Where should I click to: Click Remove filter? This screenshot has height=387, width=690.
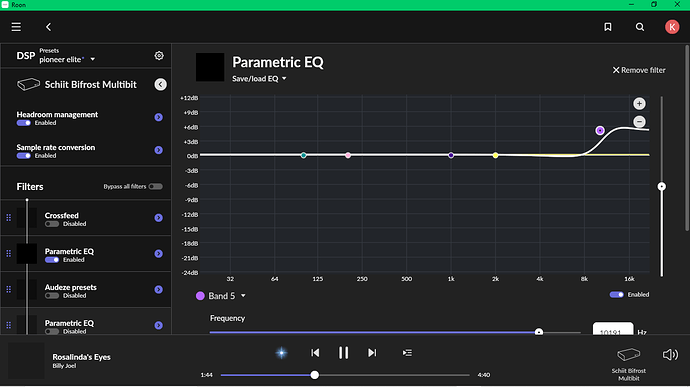coord(639,70)
